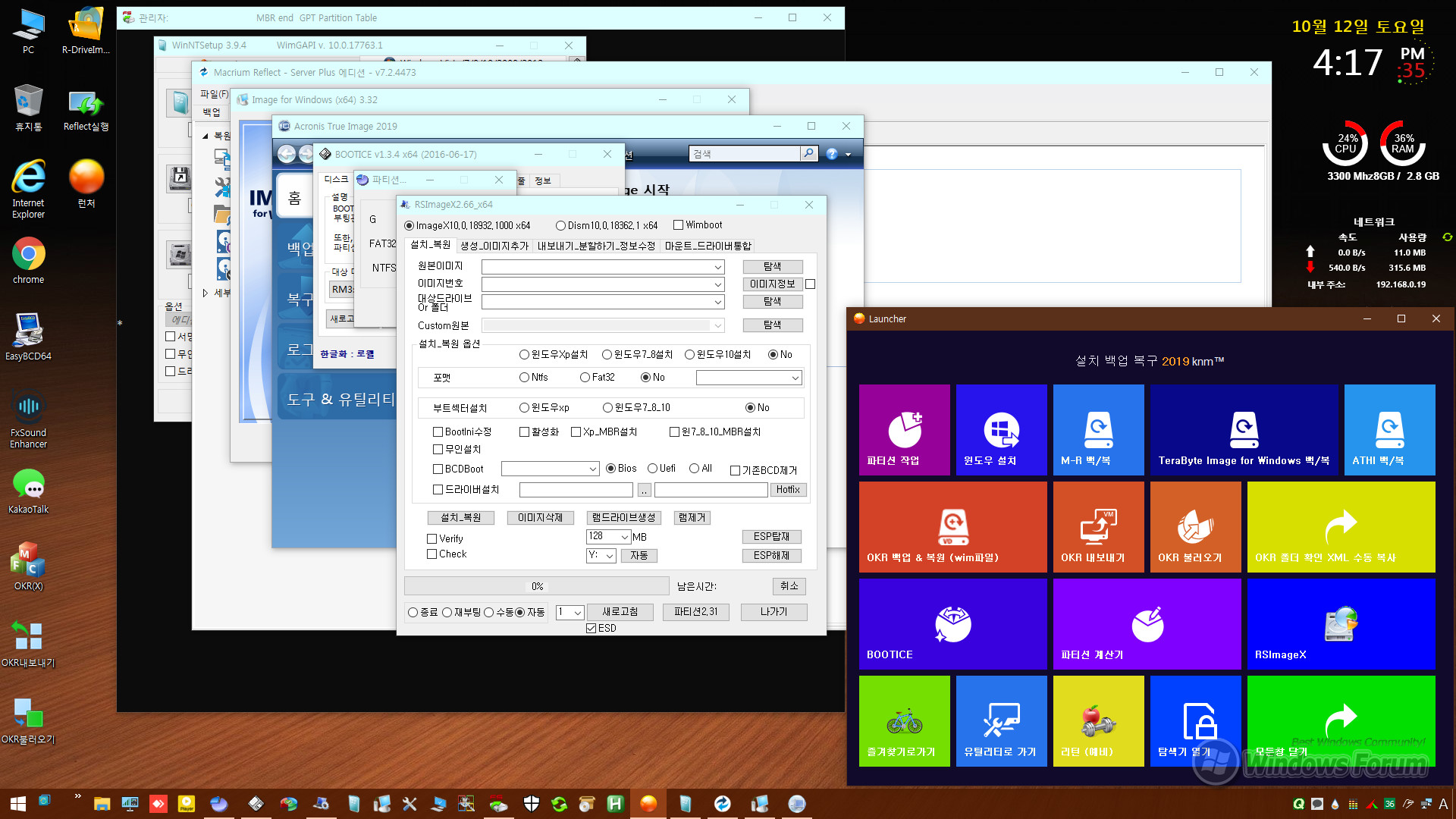Switch to 내보내기_분할하기_정보수정 tab
The height and width of the screenshot is (819, 1456).
pyautogui.click(x=596, y=246)
